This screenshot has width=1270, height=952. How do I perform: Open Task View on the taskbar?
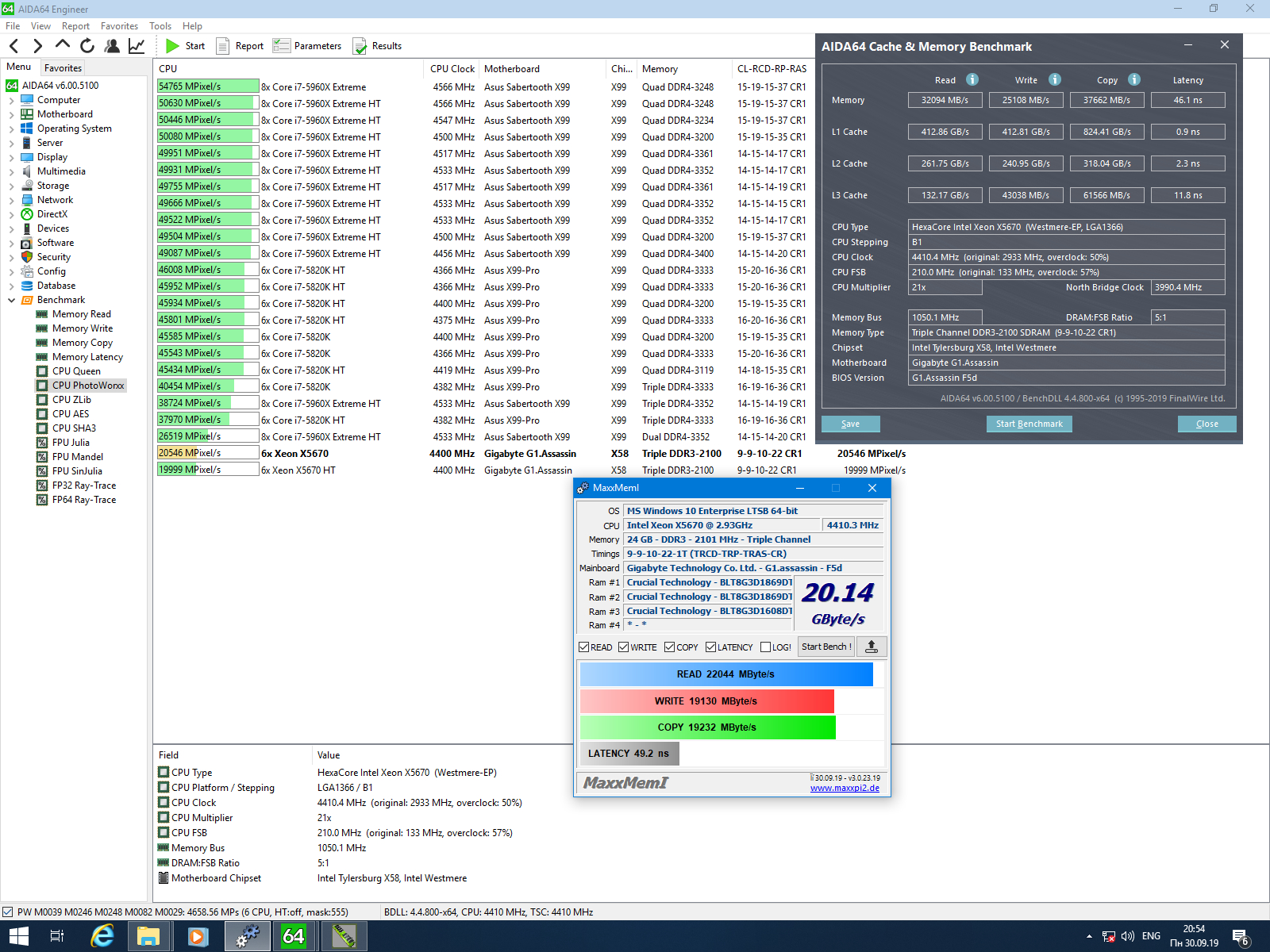(56, 936)
